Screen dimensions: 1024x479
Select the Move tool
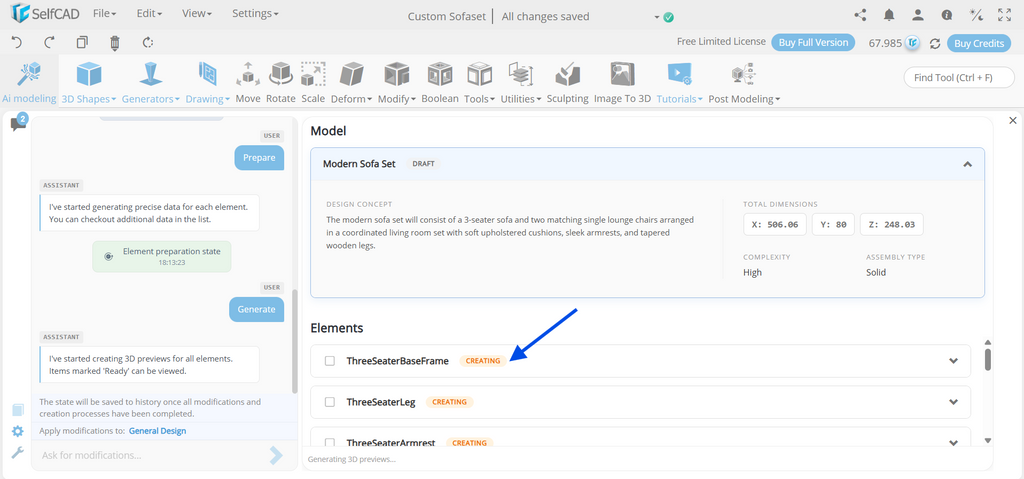tap(248, 82)
